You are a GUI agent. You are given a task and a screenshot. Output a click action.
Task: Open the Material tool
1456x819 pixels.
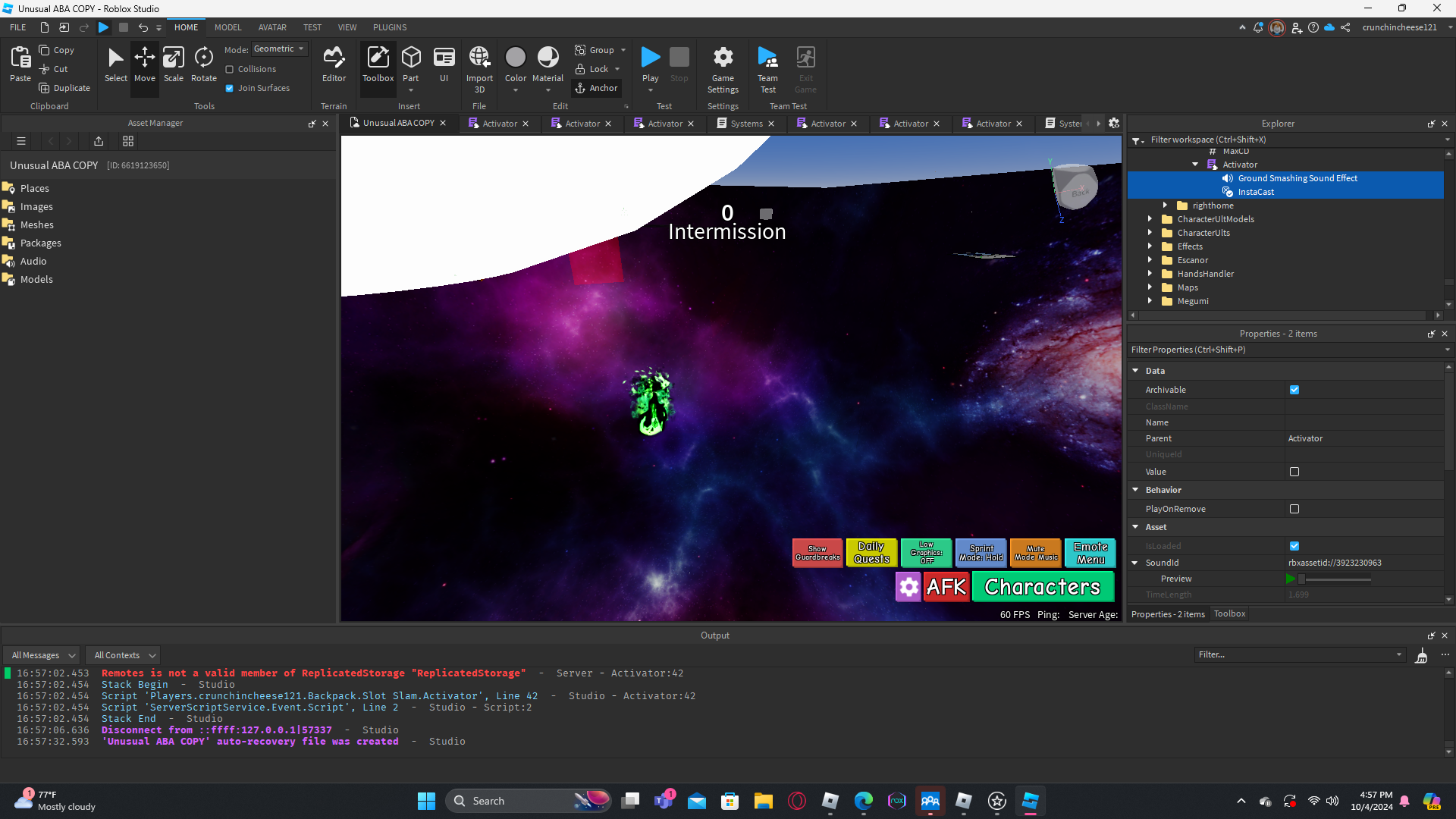tap(548, 64)
